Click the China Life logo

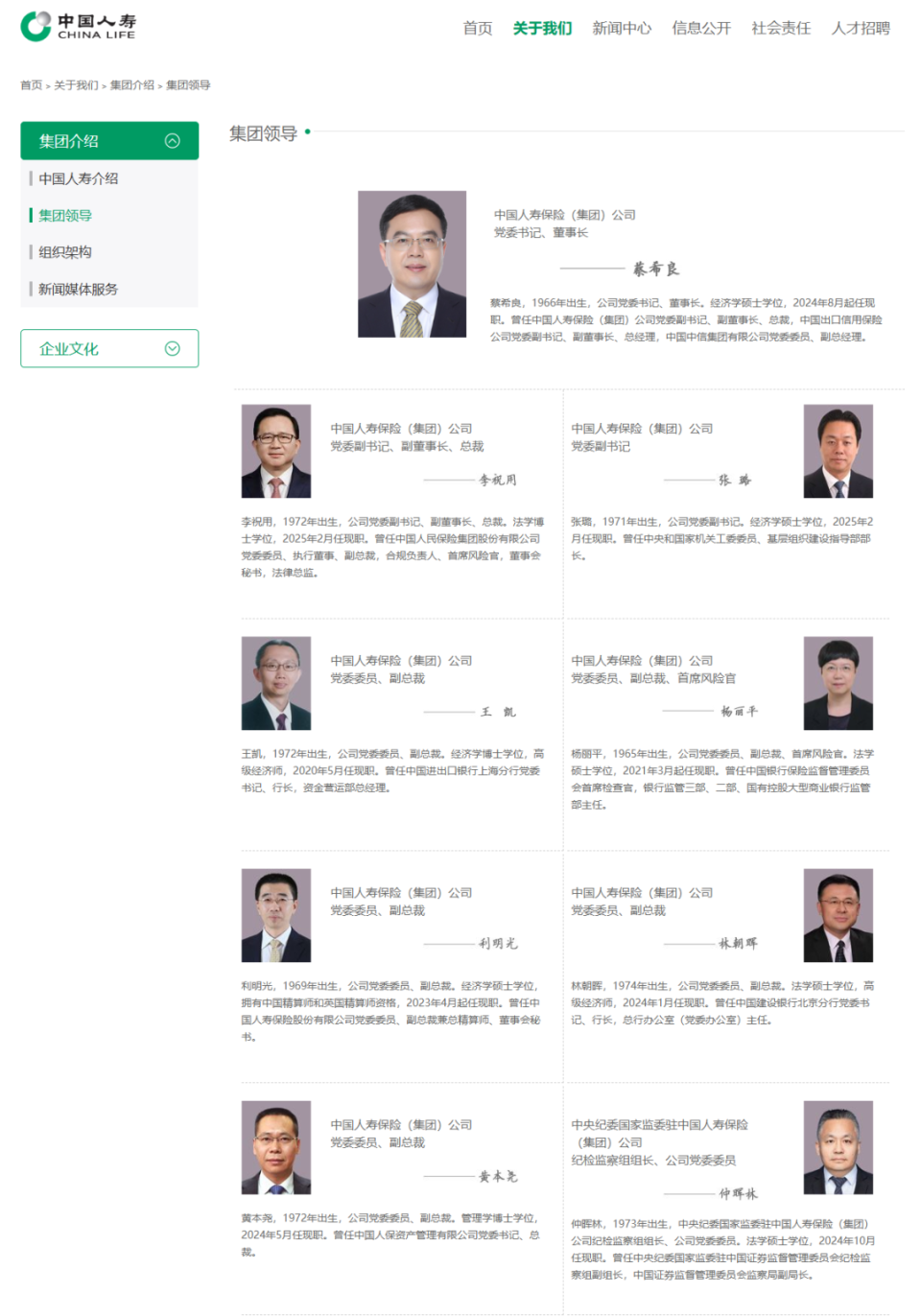click(79, 26)
